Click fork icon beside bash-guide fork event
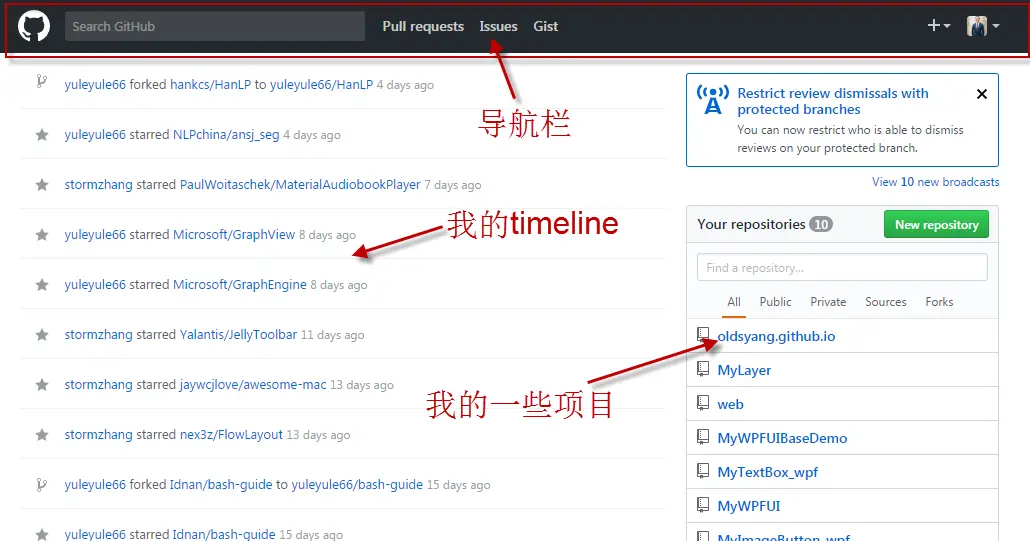Viewport: 1030px width, 541px height. (41, 485)
